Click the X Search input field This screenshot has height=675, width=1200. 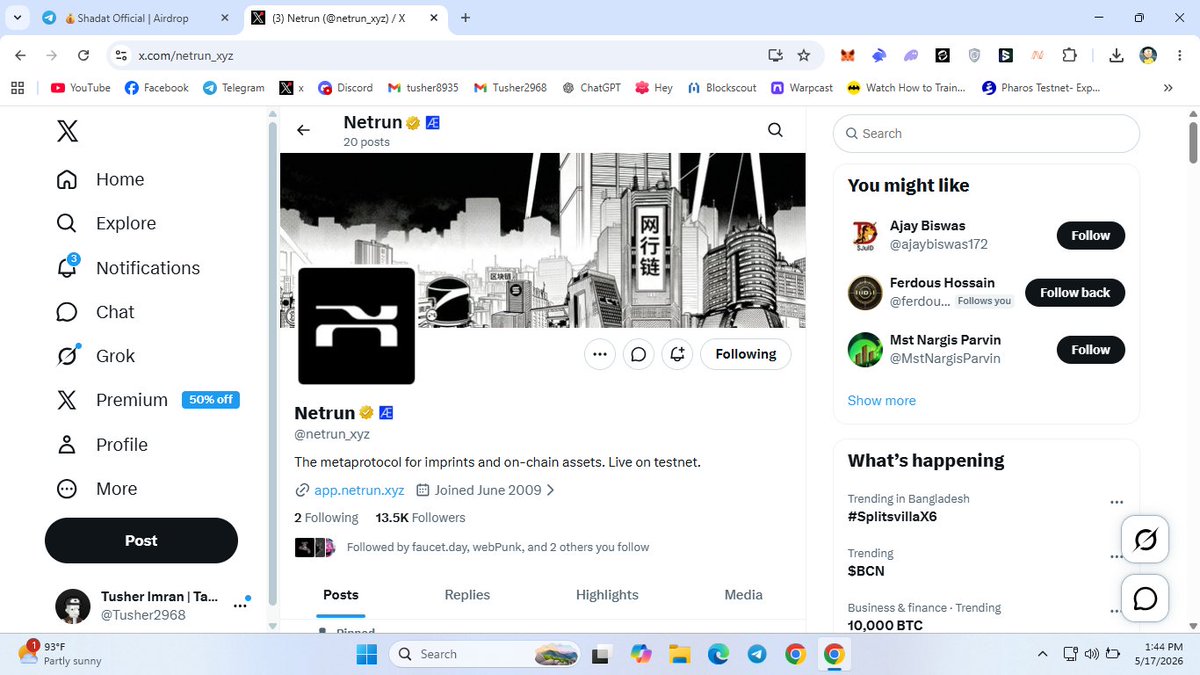tap(986, 133)
